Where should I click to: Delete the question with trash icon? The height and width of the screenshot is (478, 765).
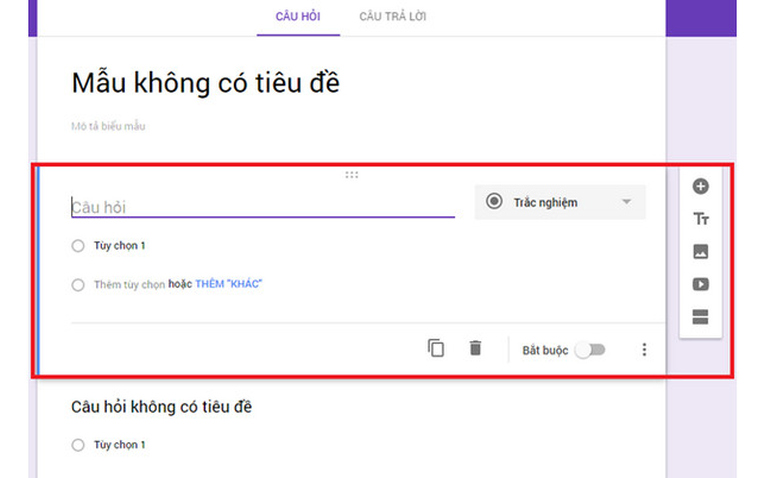point(475,348)
